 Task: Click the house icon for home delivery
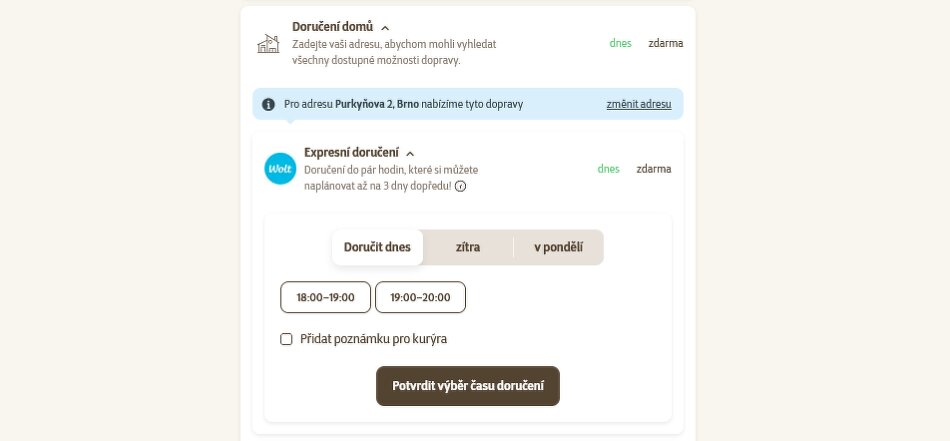click(x=268, y=43)
